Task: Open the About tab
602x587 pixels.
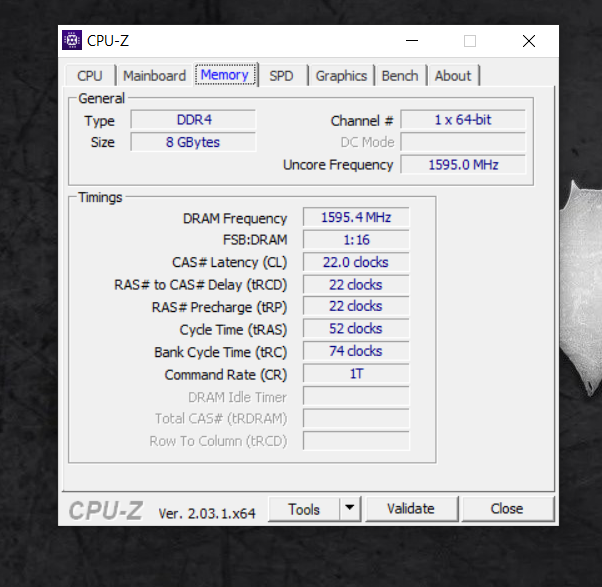Action: point(453,76)
